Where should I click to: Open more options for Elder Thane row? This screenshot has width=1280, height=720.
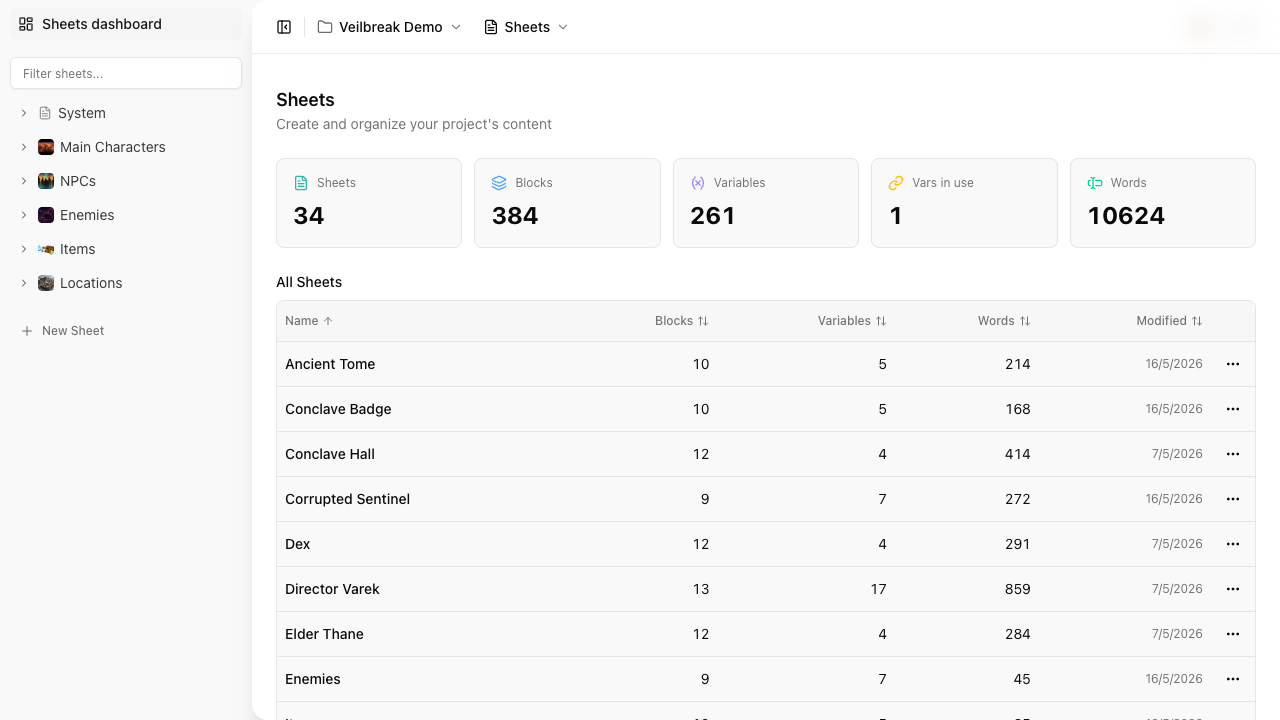point(1233,634)
